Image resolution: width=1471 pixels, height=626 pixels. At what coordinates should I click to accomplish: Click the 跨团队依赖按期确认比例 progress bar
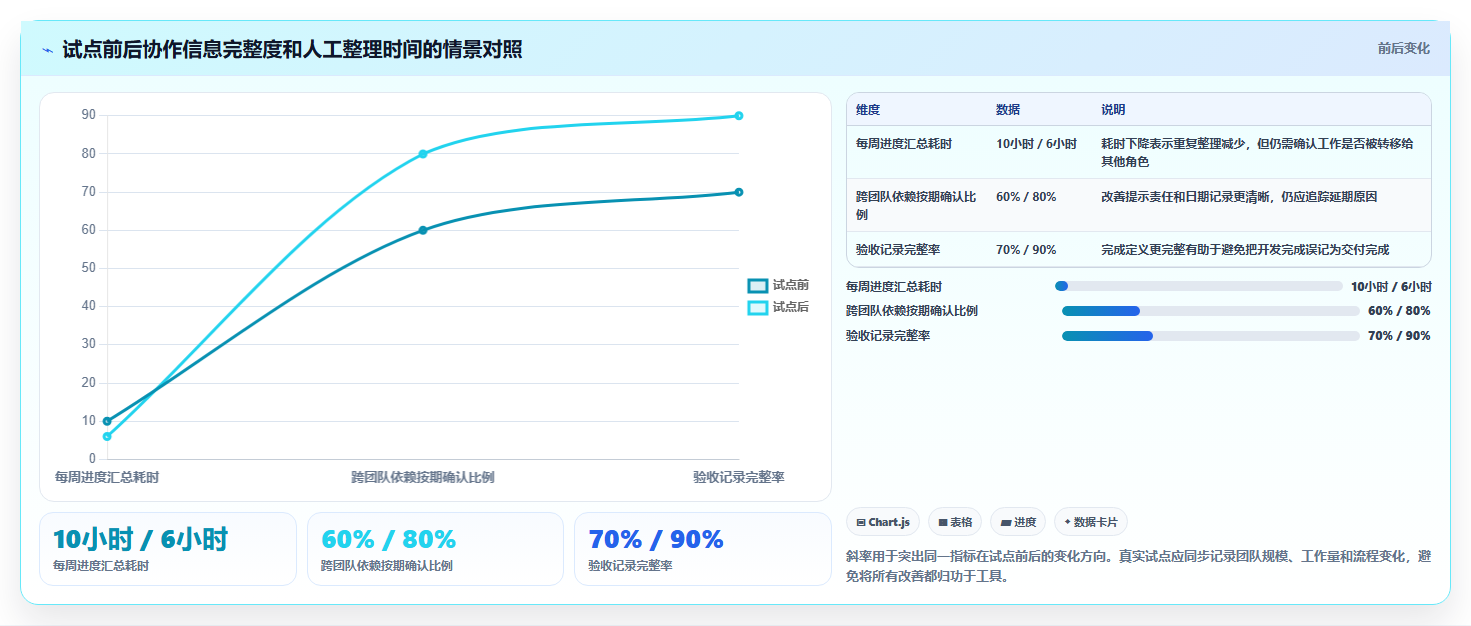point(1210,311)
